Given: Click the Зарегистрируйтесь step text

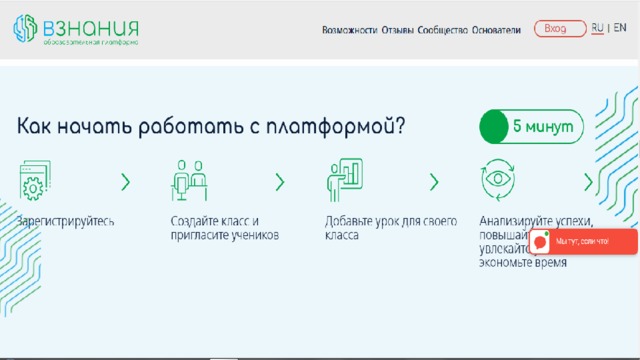Looking at the screenshot, I should click(66, 221).
